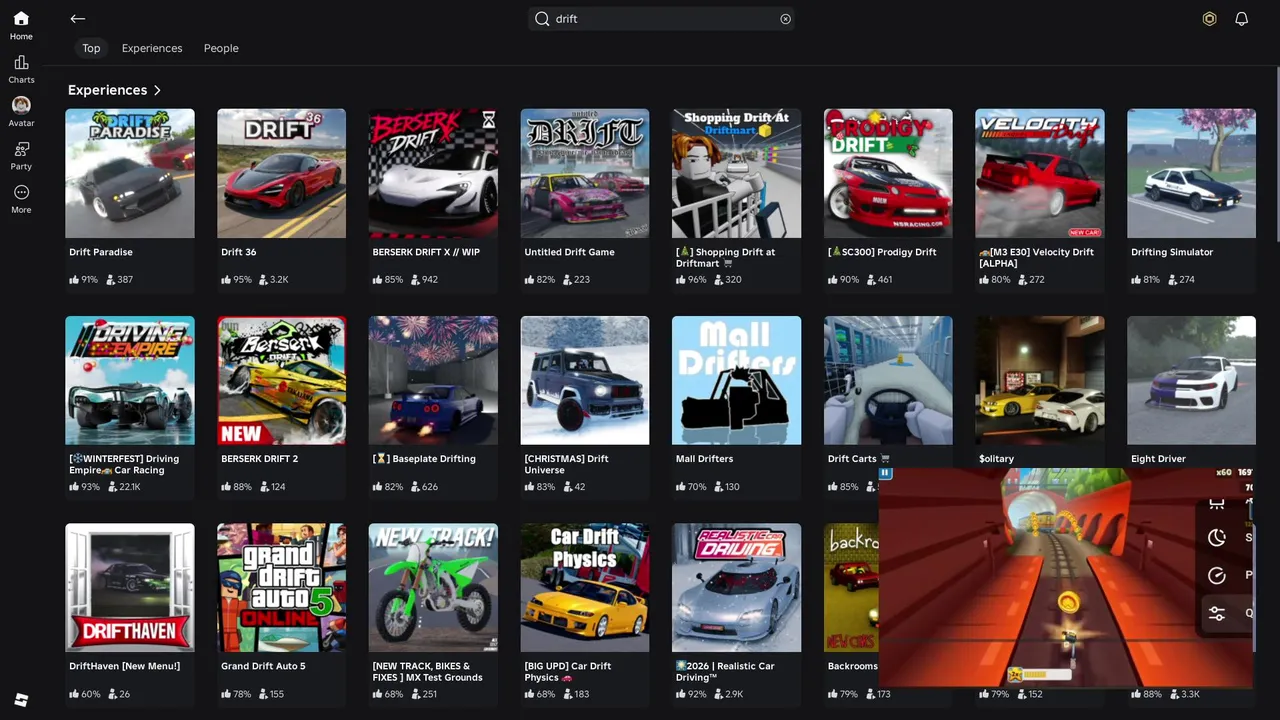Viewport: 1280px width, 720px height.
Task: Click the cart icon in the video overlay
Action: point(1217,503)
